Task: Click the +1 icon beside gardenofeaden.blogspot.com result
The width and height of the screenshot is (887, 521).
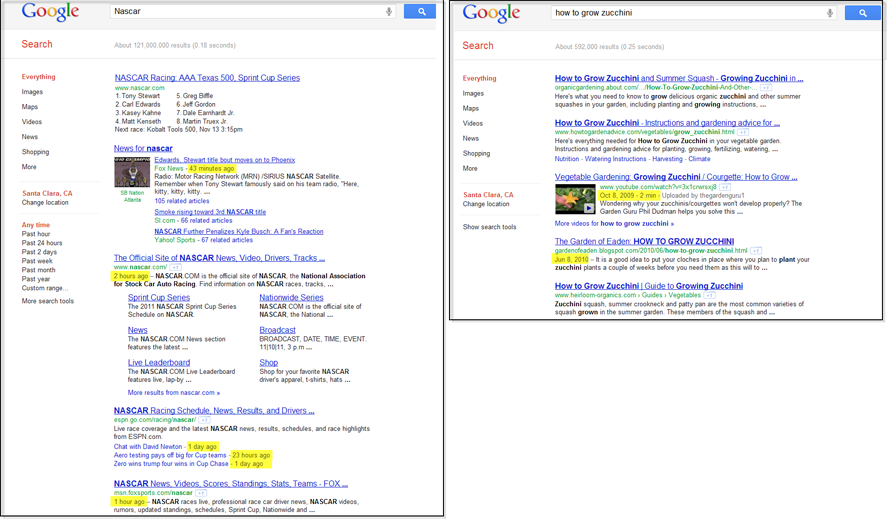Action: 756,250
